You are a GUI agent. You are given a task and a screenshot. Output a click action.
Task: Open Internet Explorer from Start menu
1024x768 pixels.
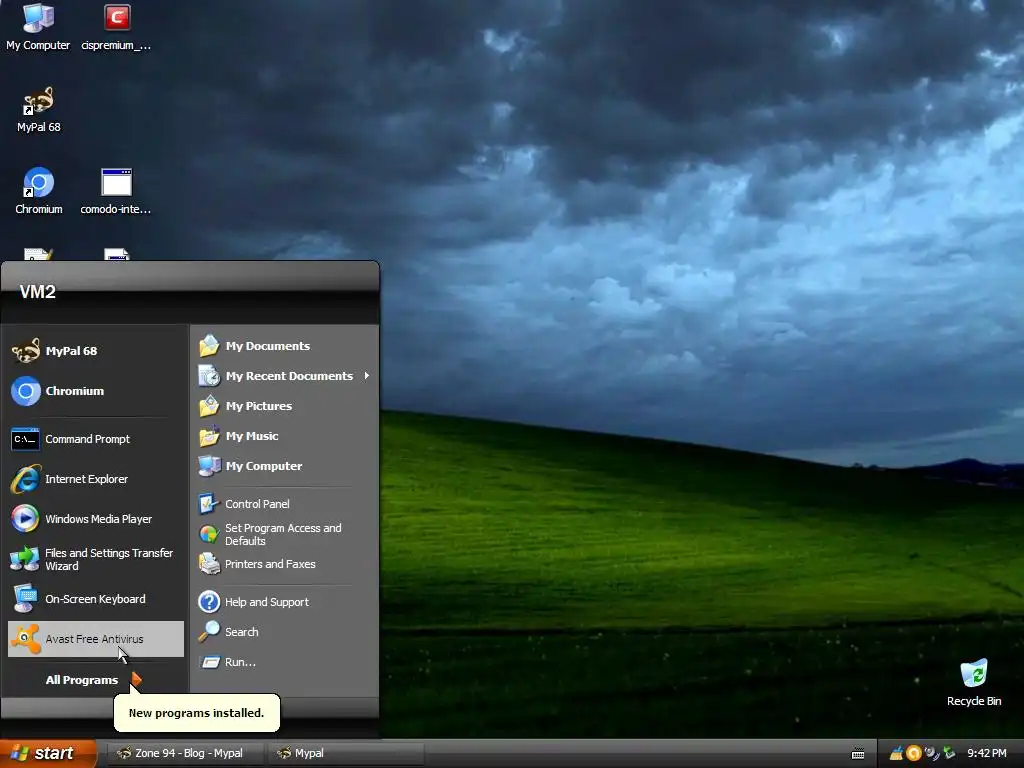pyautogui.click(x=95, y=479)
